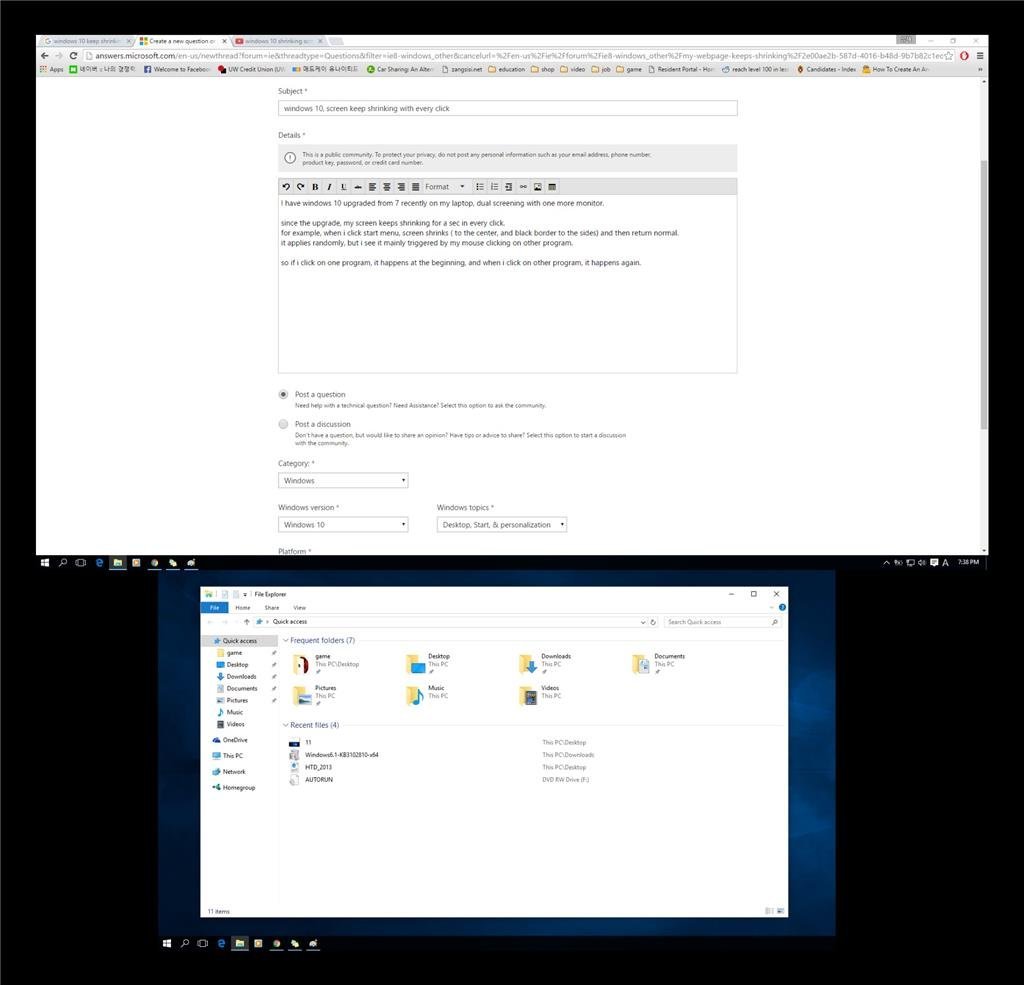This screenshot has width=1024, height=985.
Task: Redo in the Details editor toolbar
Action: (300, 187)
